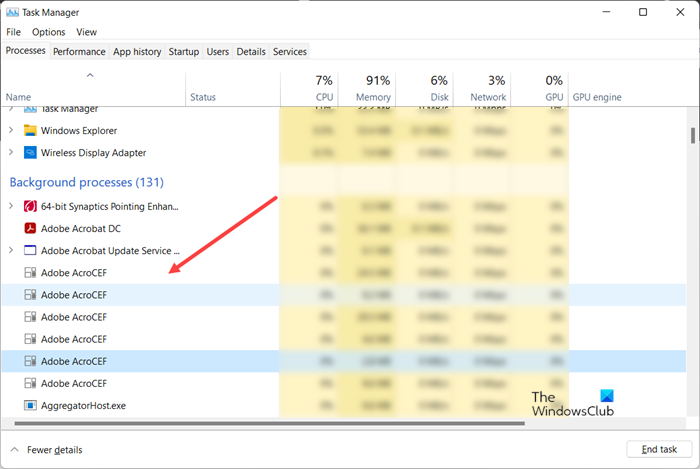Expand the Windows Explorer process group

11,130
